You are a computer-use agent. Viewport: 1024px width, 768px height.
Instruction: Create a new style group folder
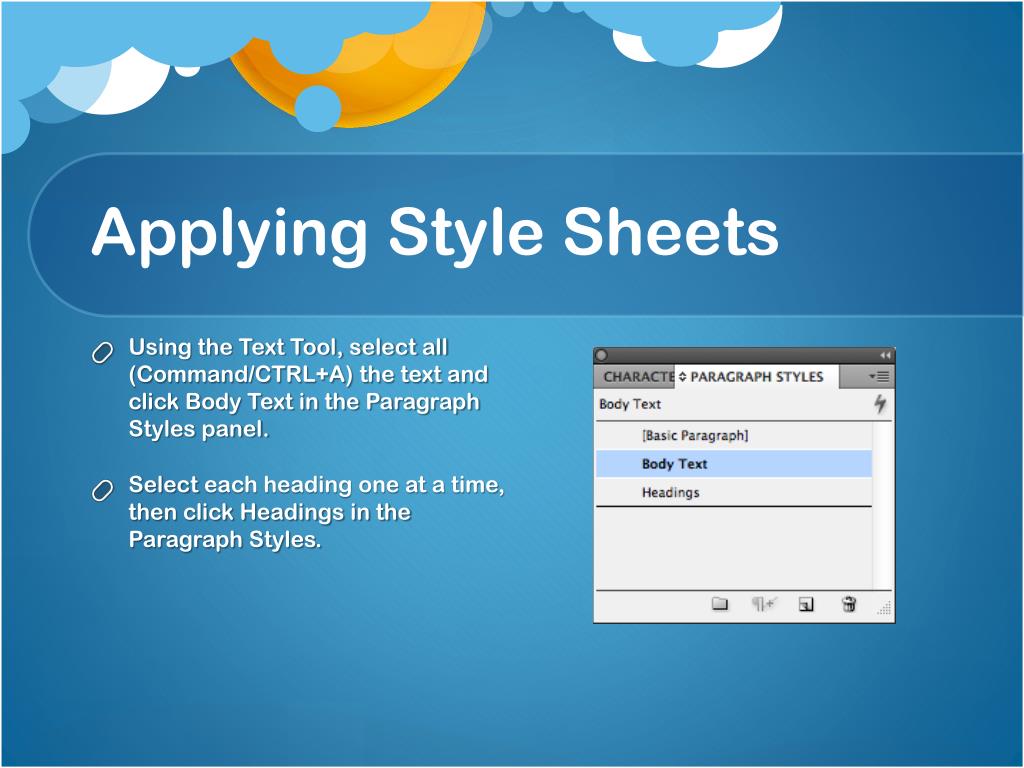coord(720,604)
